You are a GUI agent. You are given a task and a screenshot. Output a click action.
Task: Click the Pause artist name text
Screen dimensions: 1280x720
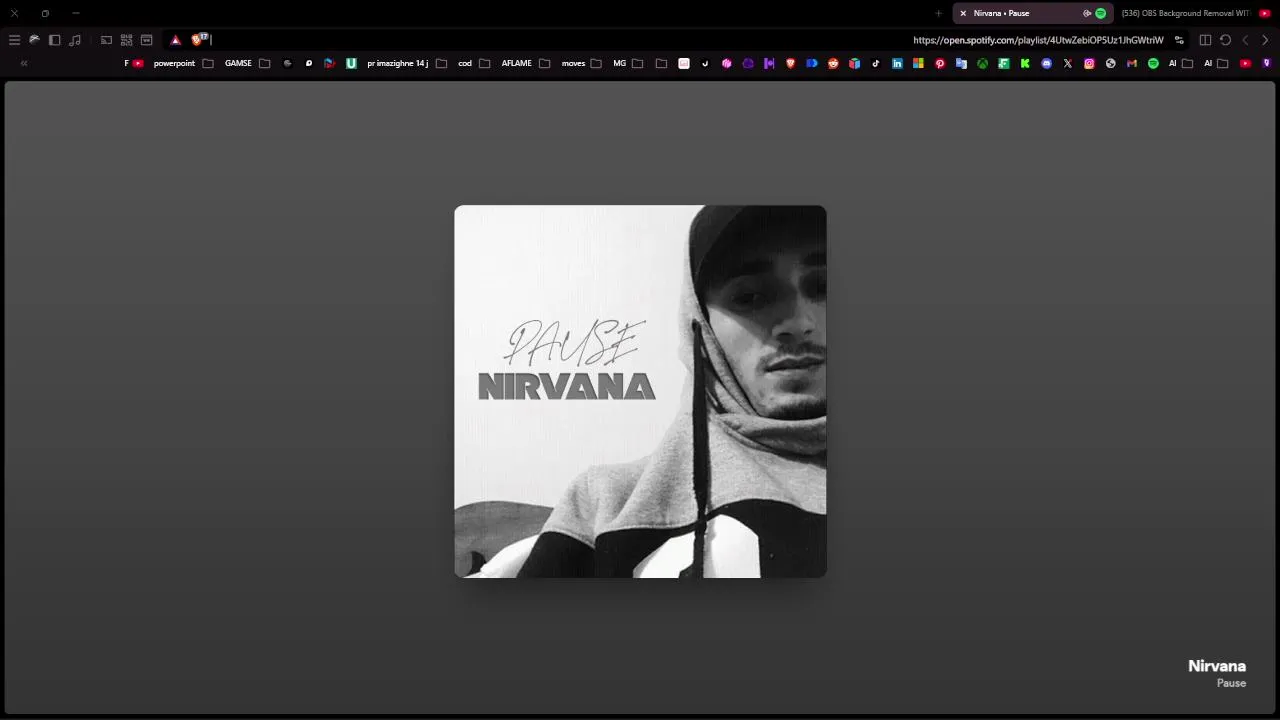[x=1231, y=683]
